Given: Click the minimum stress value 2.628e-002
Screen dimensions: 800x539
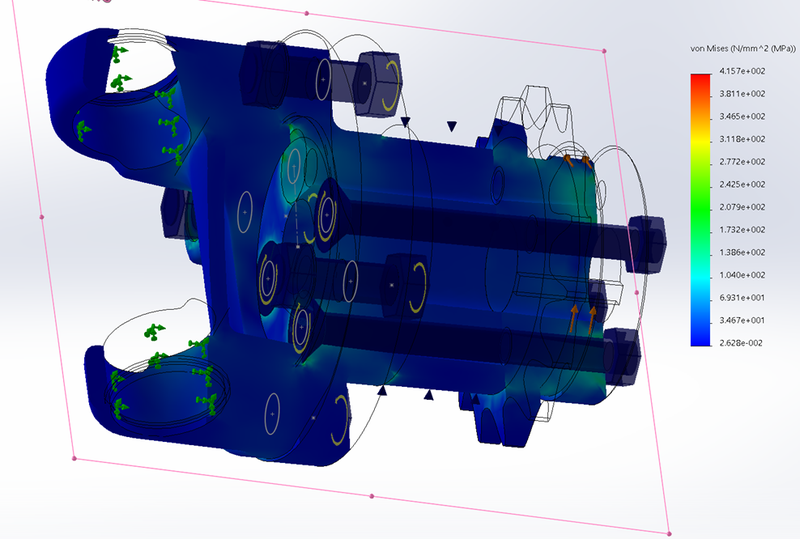Looking at the screenshot, I should (741, 343).
